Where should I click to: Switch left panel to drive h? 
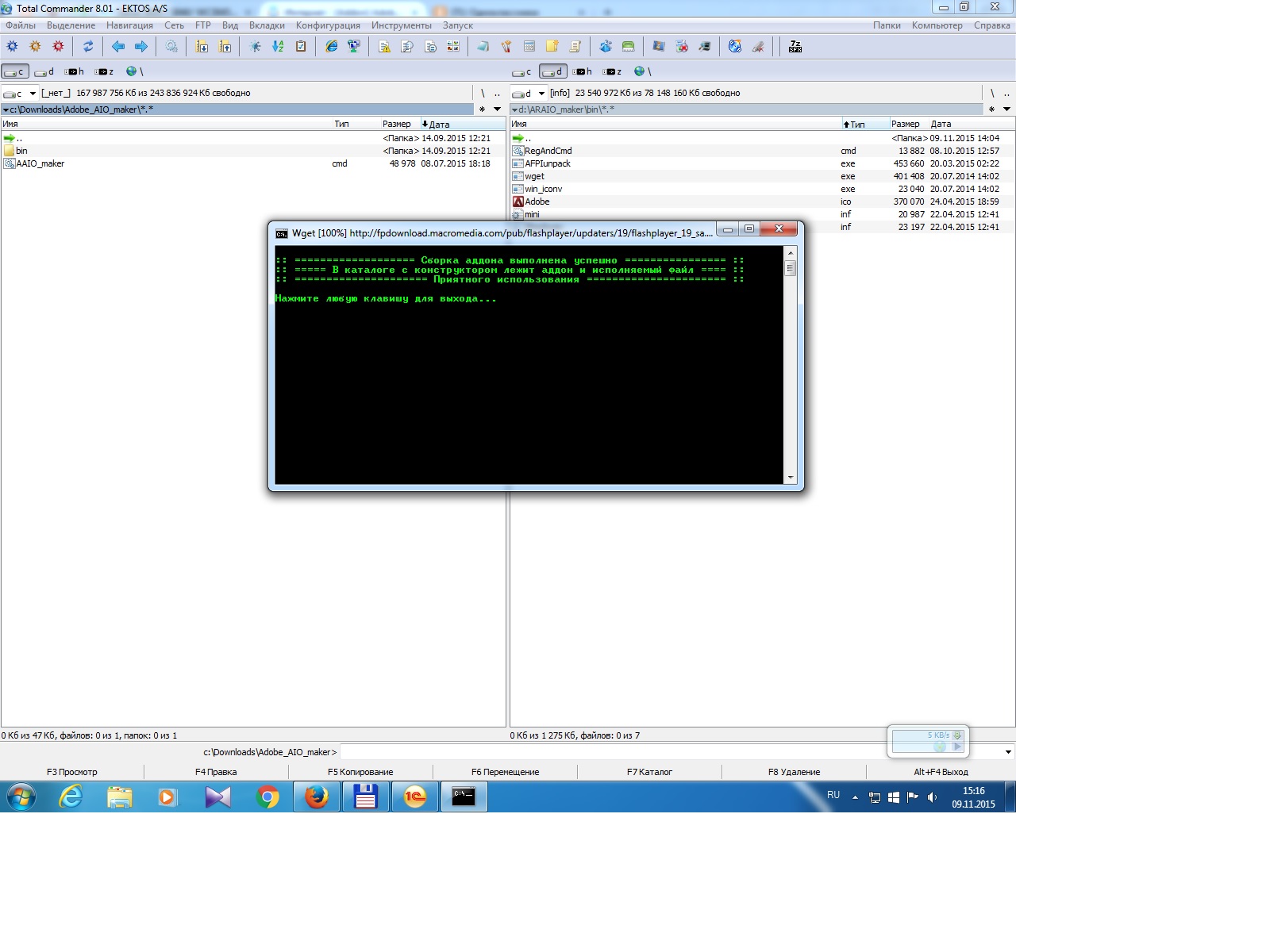[x=75, y=71]
